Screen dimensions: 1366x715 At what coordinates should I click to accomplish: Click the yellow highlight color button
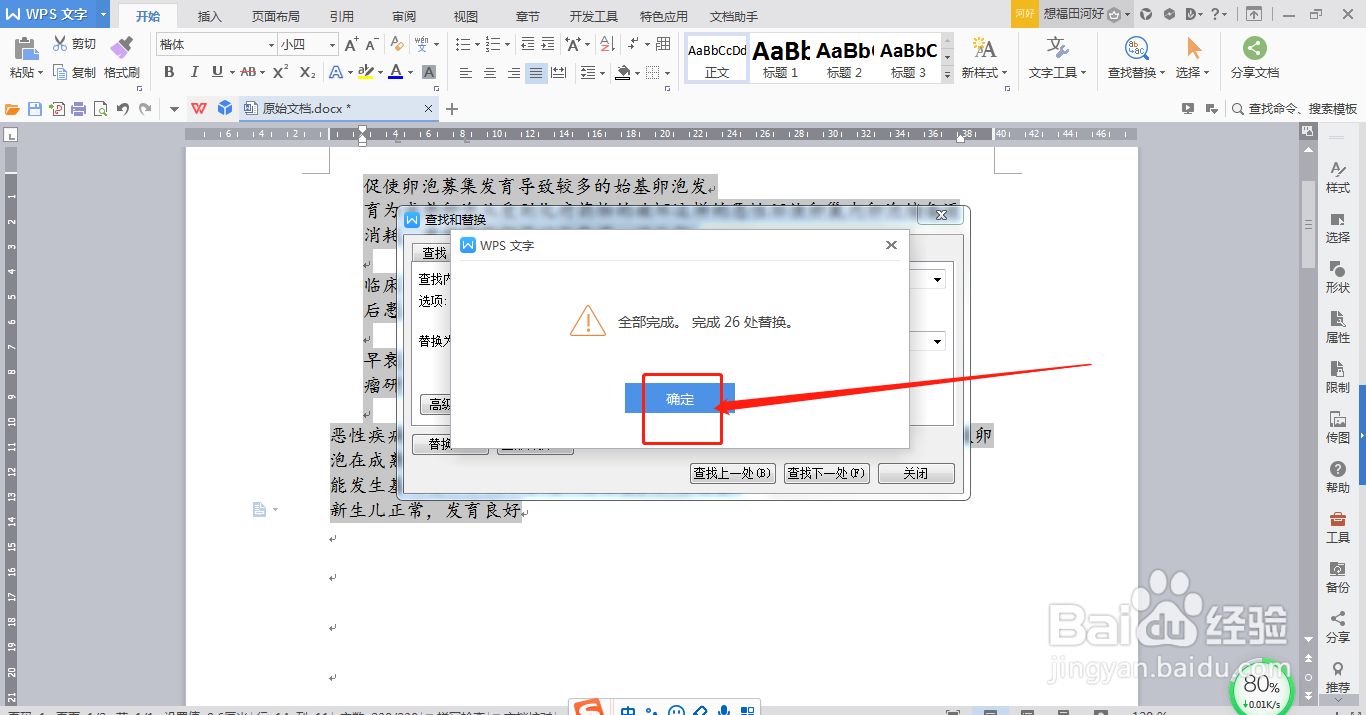point(365,72)
